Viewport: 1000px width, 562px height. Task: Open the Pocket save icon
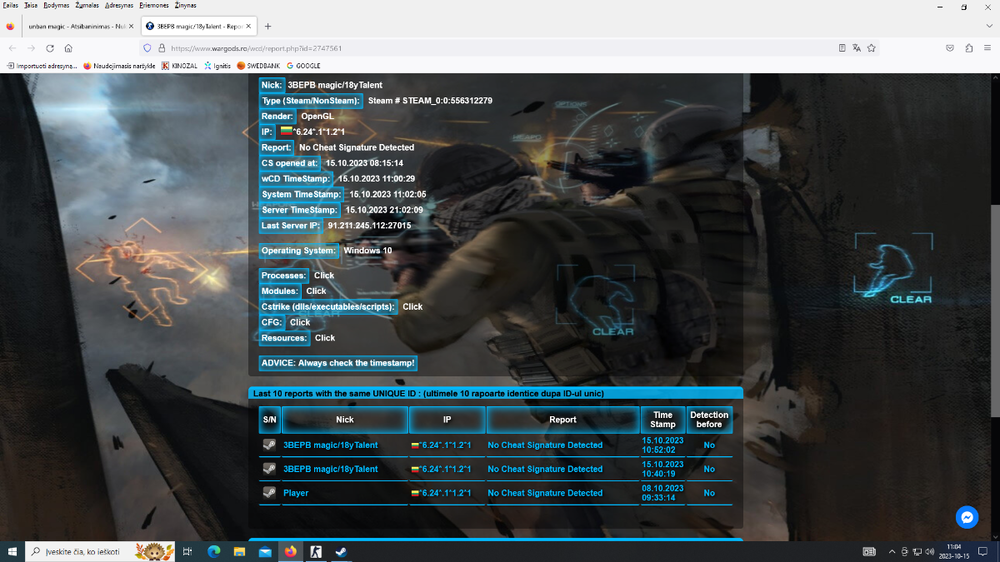tap(950, 48)
